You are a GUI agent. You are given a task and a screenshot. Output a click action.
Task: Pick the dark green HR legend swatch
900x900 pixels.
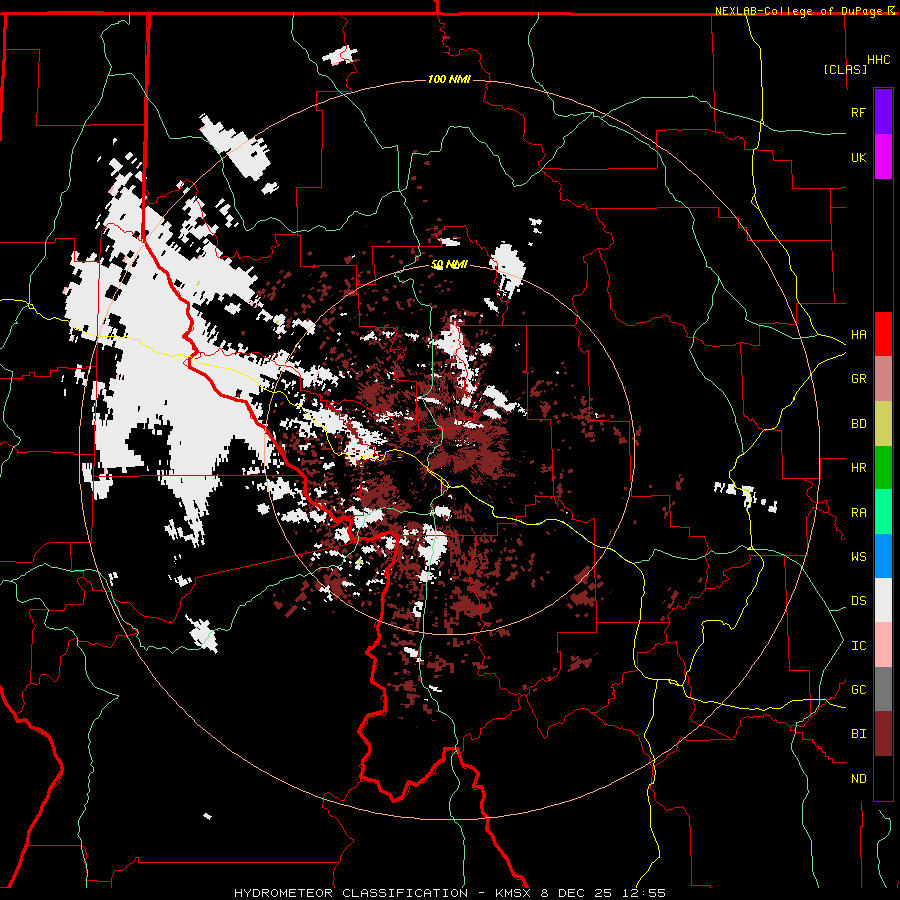[x=883, y=468]
